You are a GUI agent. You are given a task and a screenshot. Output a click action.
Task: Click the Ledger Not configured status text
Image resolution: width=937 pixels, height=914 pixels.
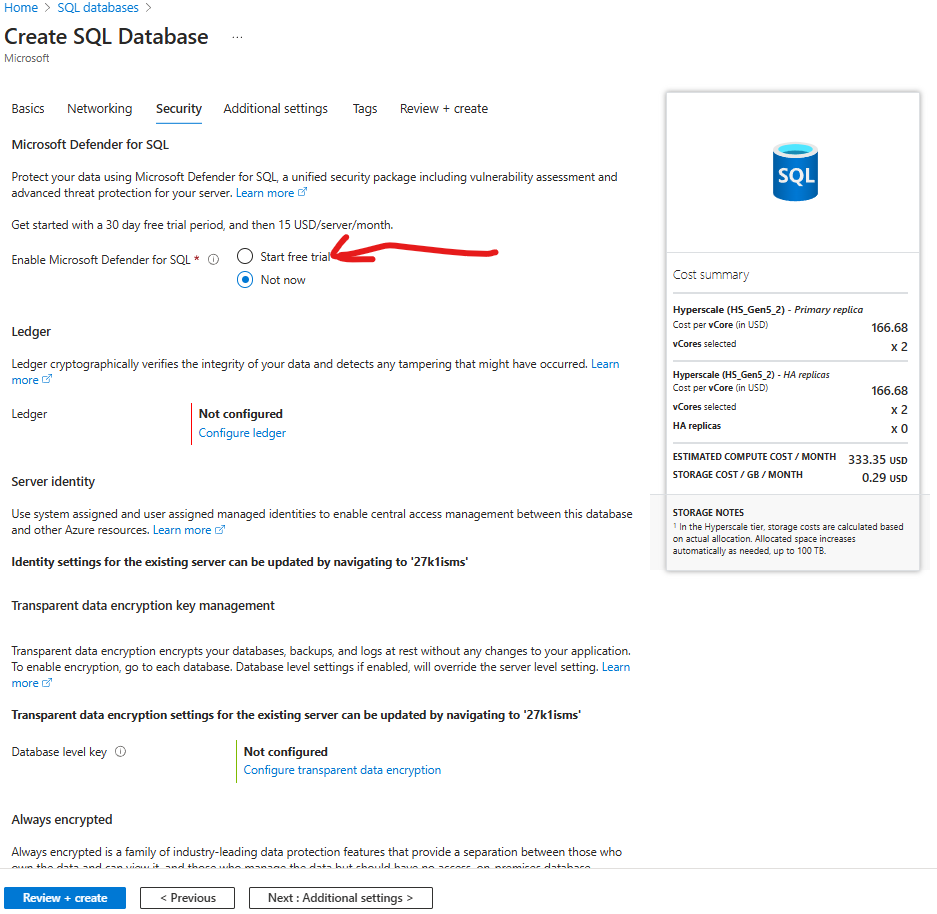tap(241, 414)
